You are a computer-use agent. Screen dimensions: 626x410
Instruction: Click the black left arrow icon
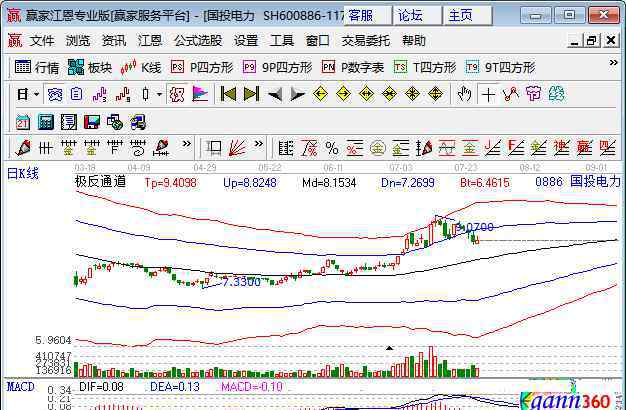pos(275,95)
